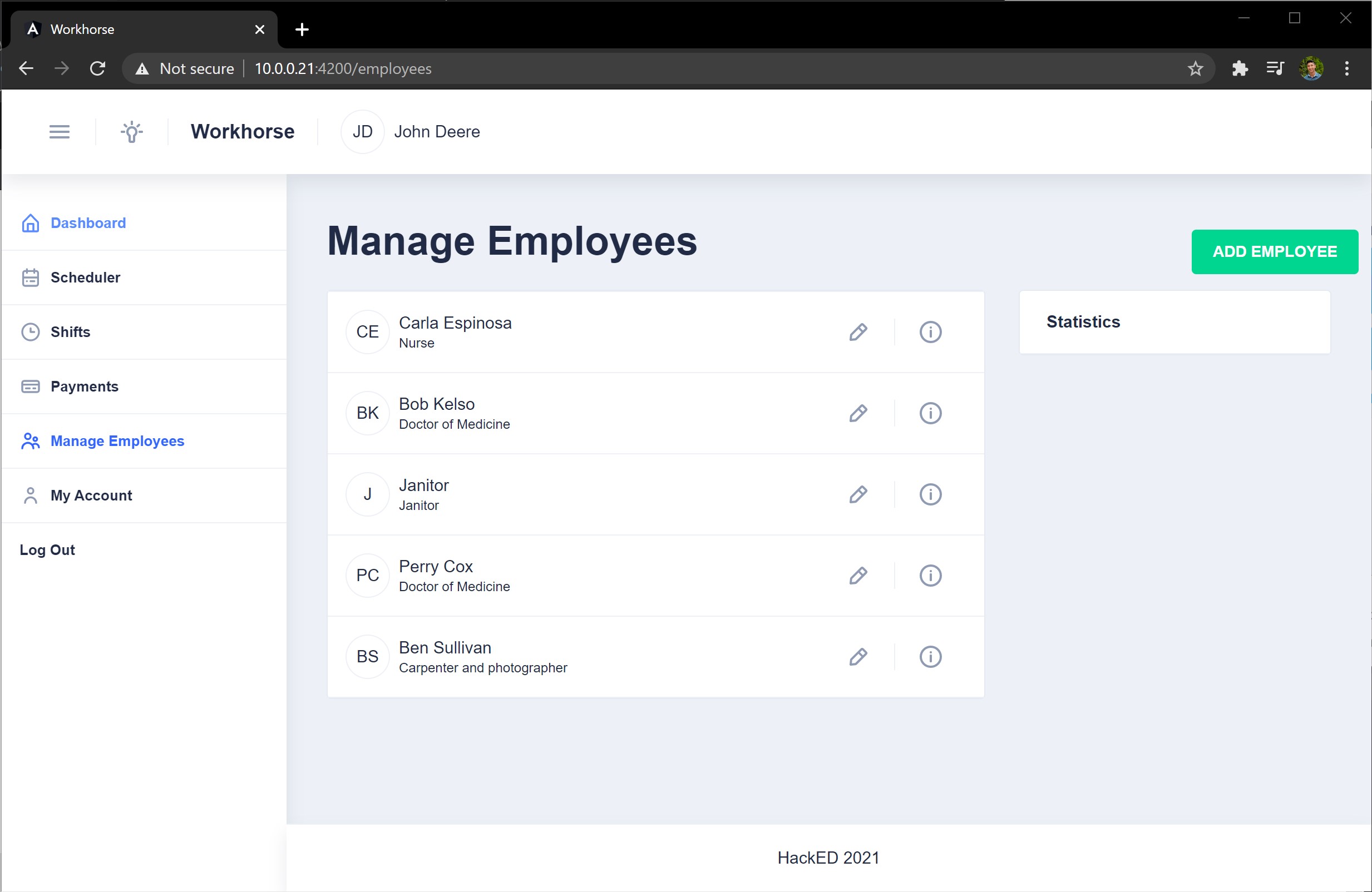
Task: Click the ADD EMPLOYEE button
Action: (x=1274, y=252)
